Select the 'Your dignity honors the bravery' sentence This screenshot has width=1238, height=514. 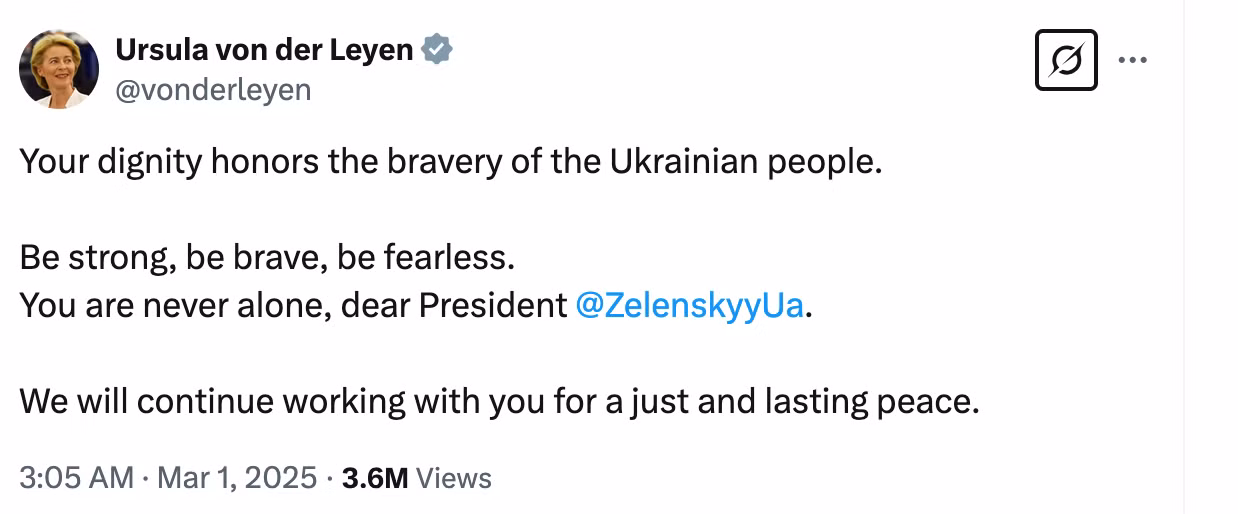pyautogui.click(x=451, y=162)
